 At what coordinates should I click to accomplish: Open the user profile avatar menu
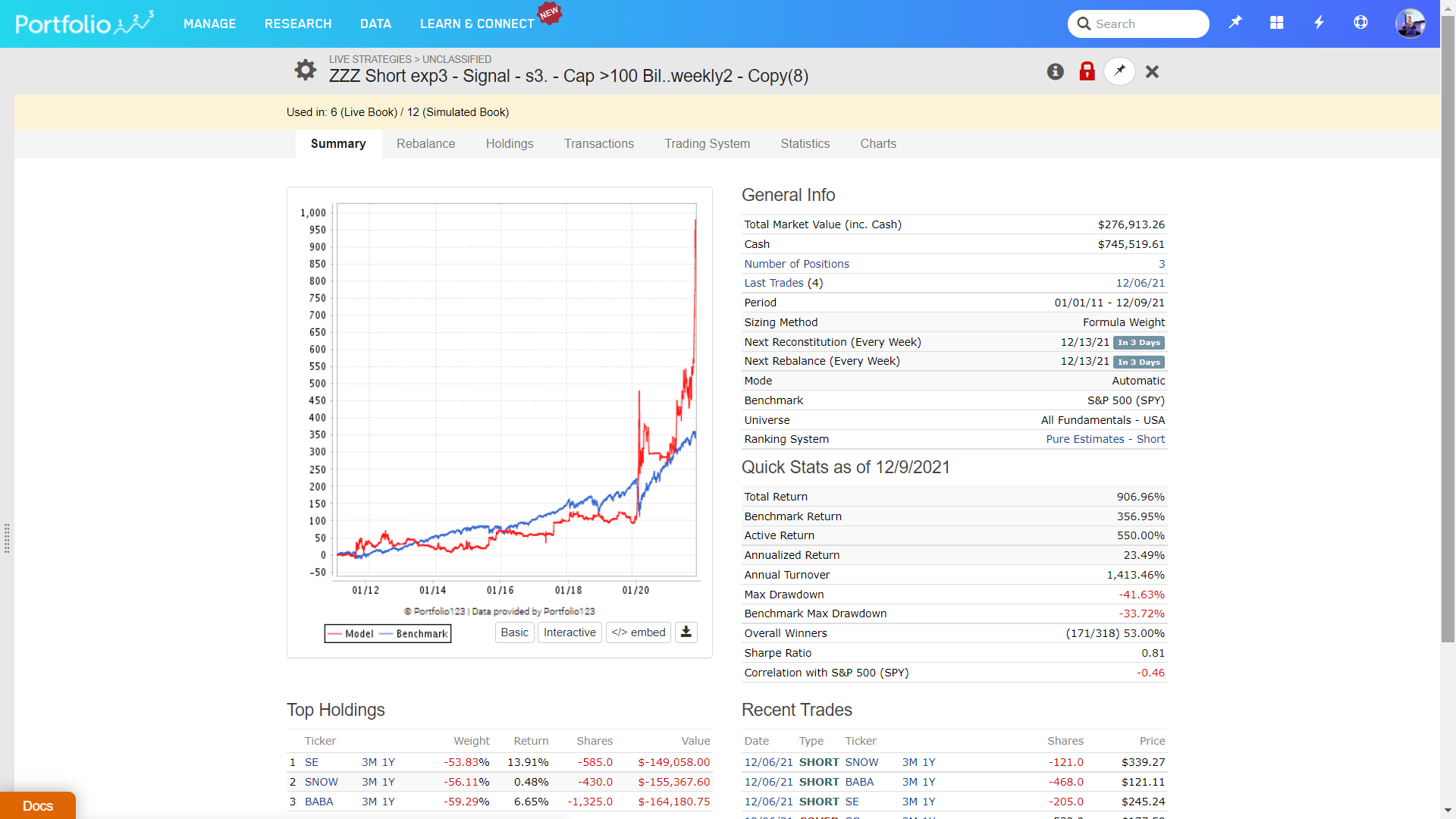(1410, 24)
